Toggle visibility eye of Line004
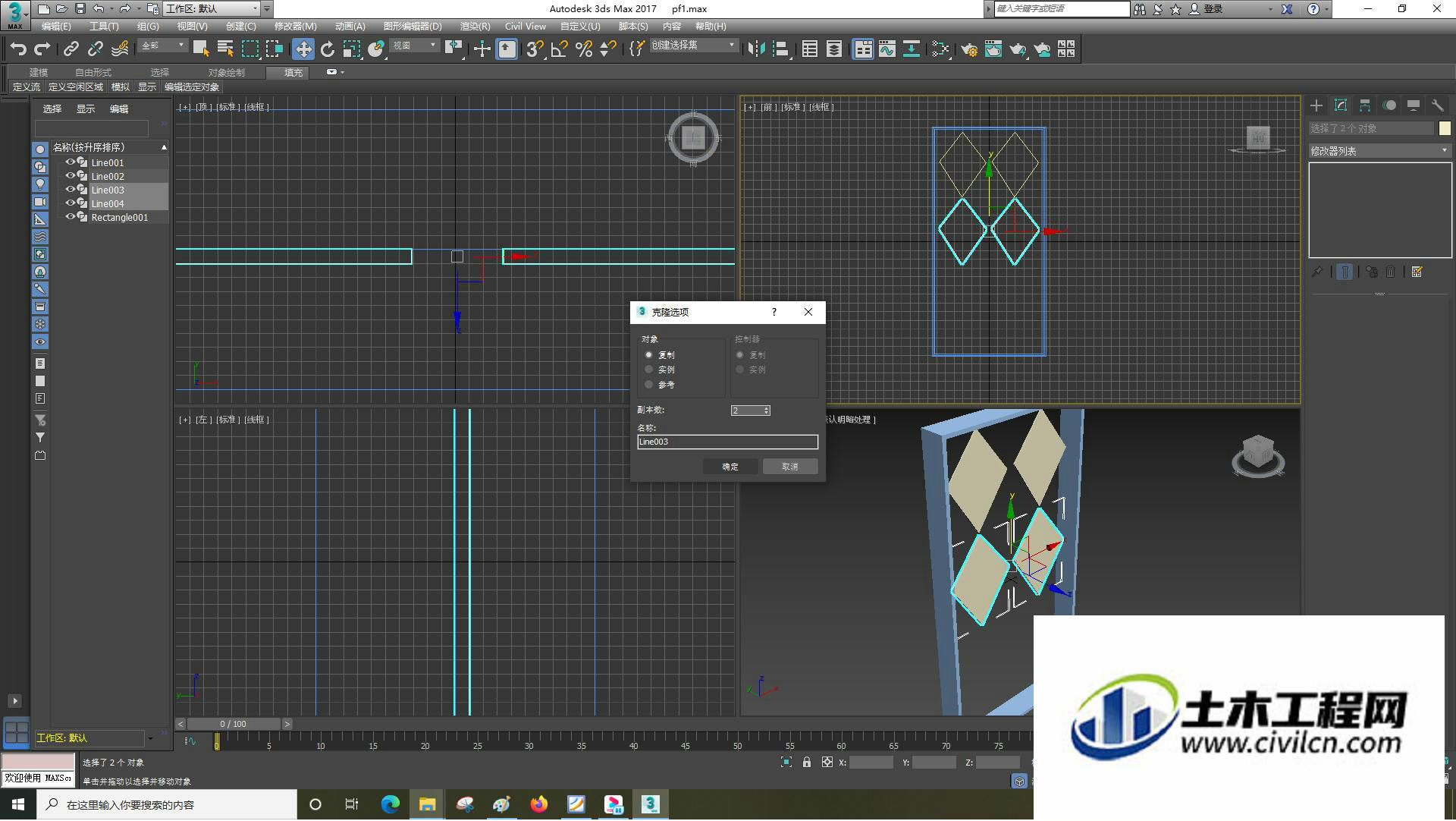This screenshot has width=1456, height=821. (x=71, y=203)
